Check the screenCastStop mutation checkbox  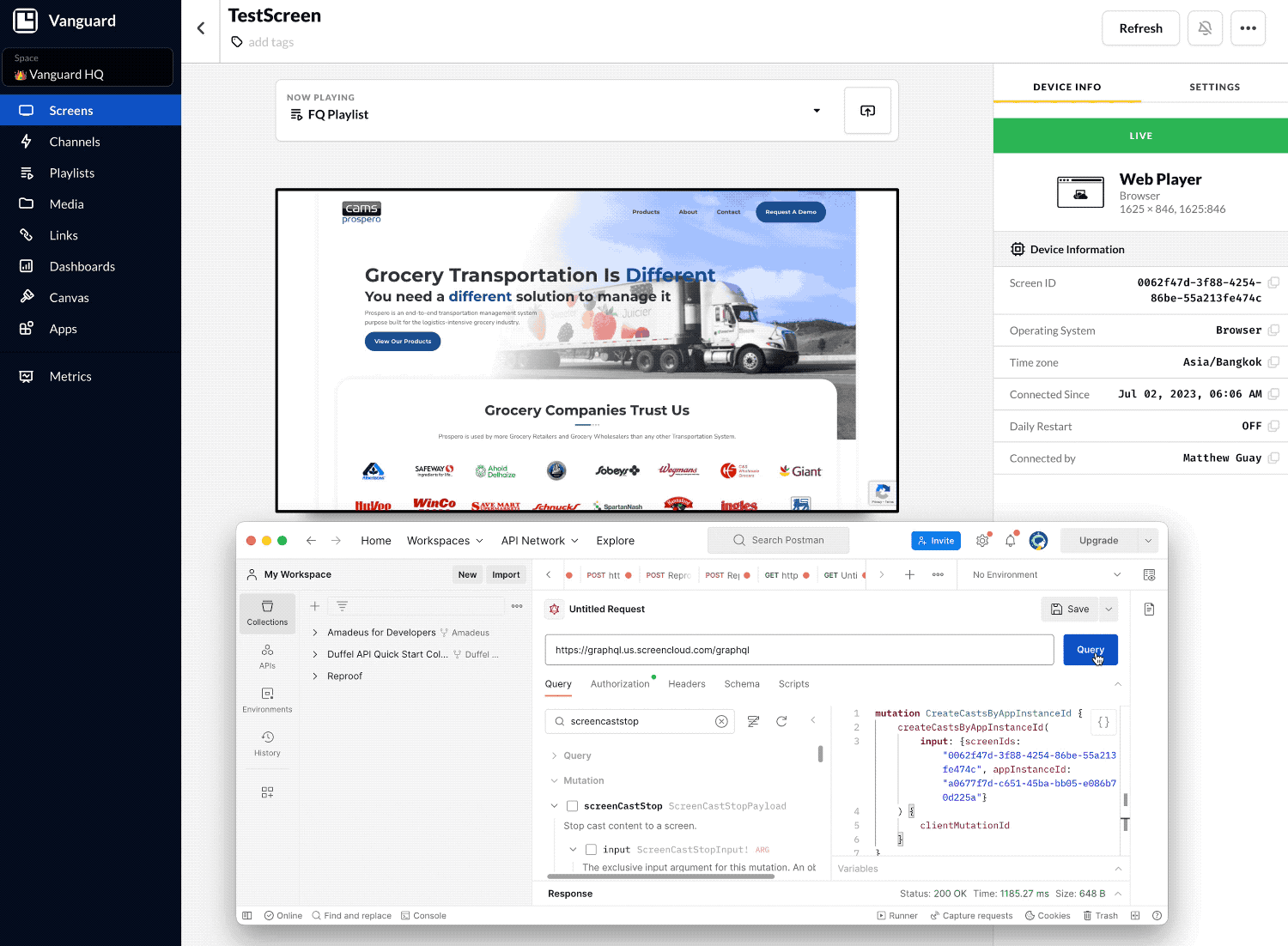tap(572, 806)
